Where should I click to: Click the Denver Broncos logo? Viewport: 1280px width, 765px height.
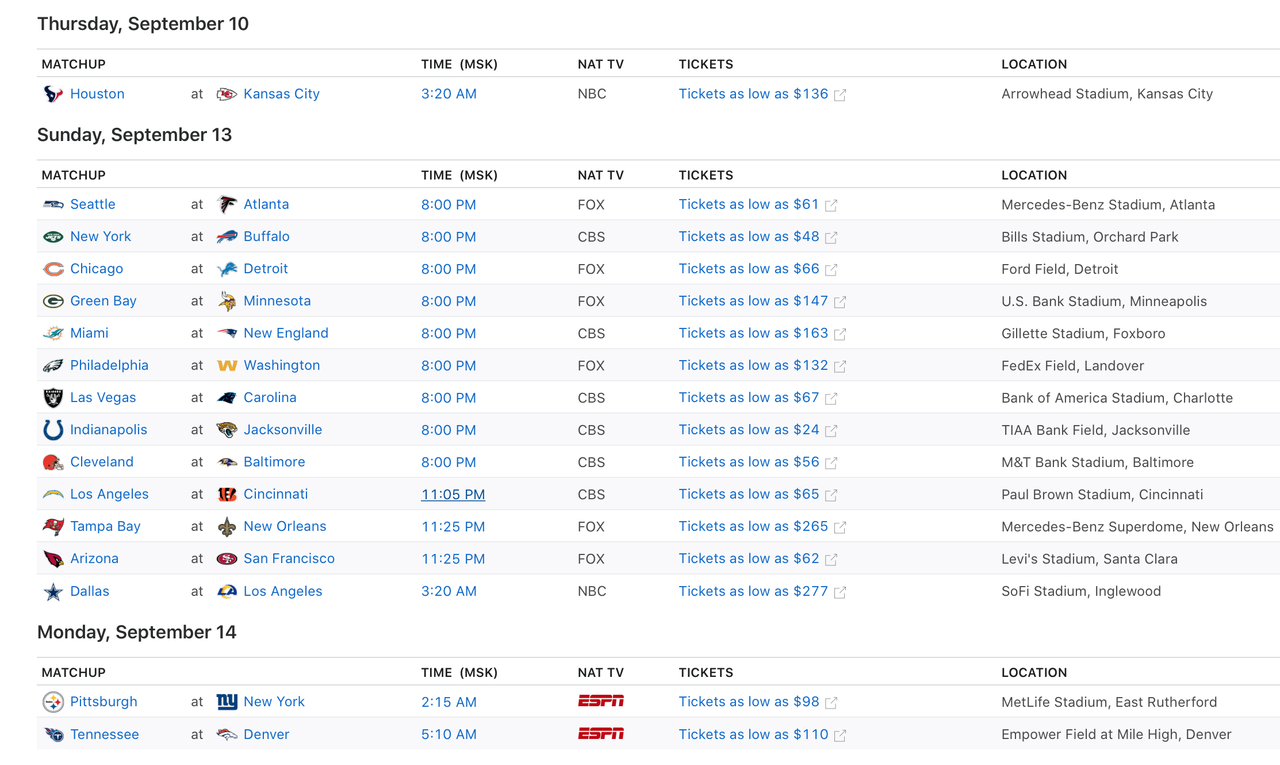pyautogui.click(x=227, y=735)
